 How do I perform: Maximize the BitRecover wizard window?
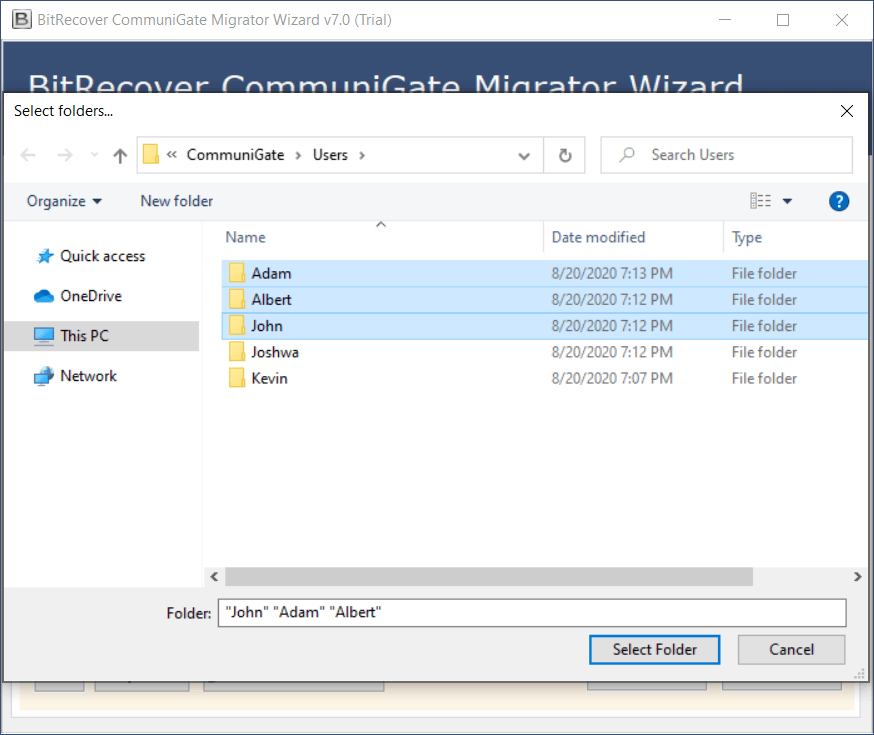tap(783, 20)
